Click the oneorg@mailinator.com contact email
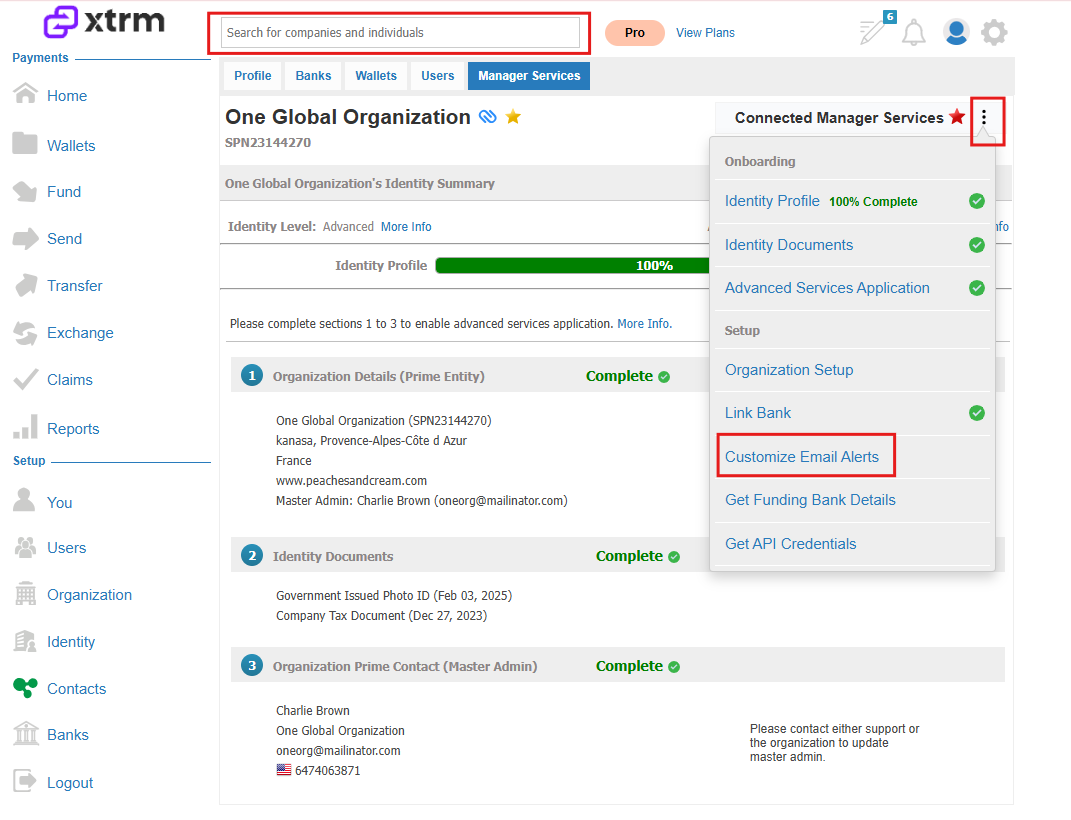The height and width of the screenshot is (820, 1071). (338, 750)
